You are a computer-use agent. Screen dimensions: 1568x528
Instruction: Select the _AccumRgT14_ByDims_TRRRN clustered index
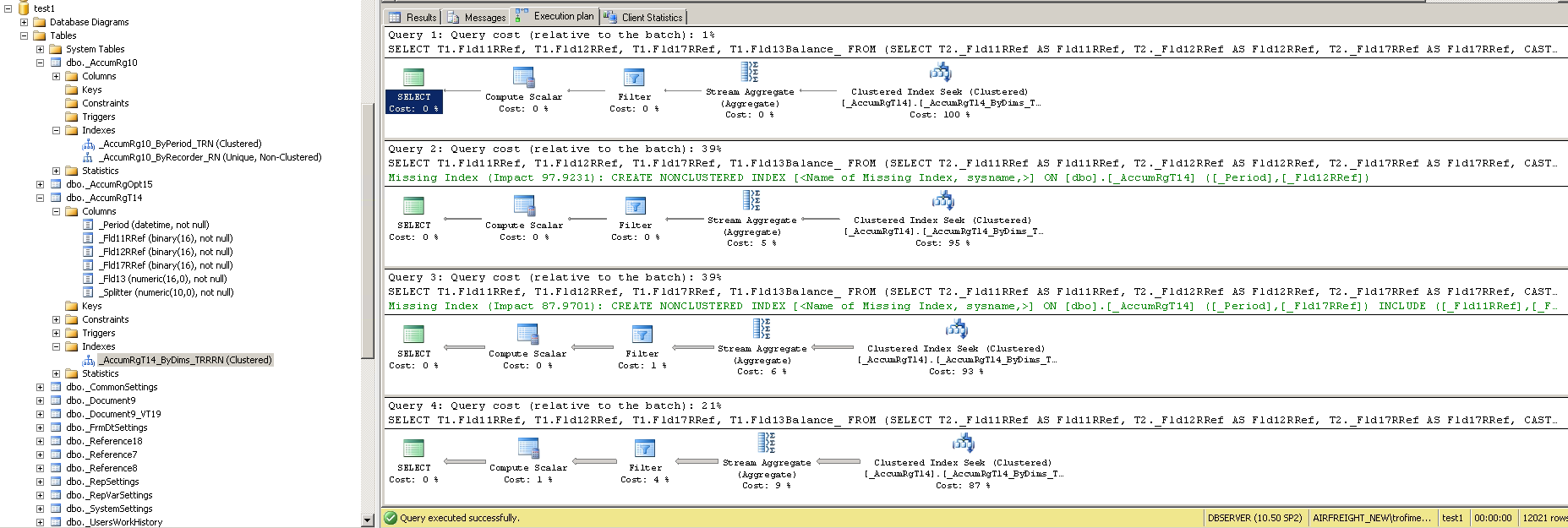(185, 360)
